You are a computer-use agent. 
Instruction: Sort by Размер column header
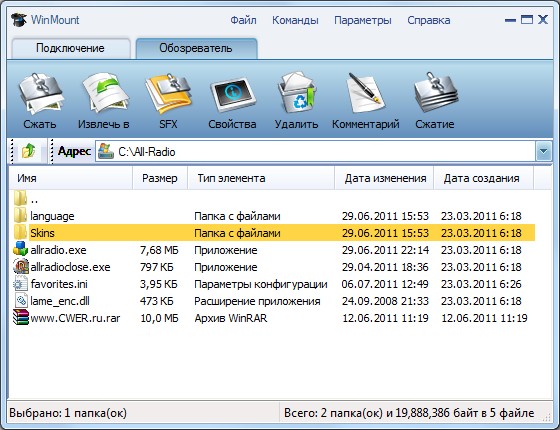160,178
